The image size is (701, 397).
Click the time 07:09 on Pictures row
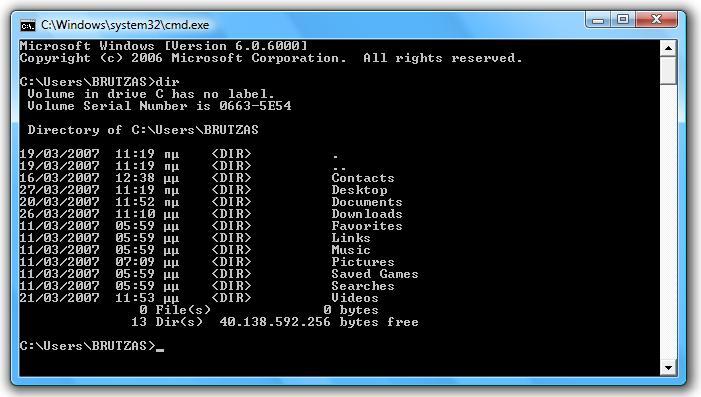click(x=135, y=262)
